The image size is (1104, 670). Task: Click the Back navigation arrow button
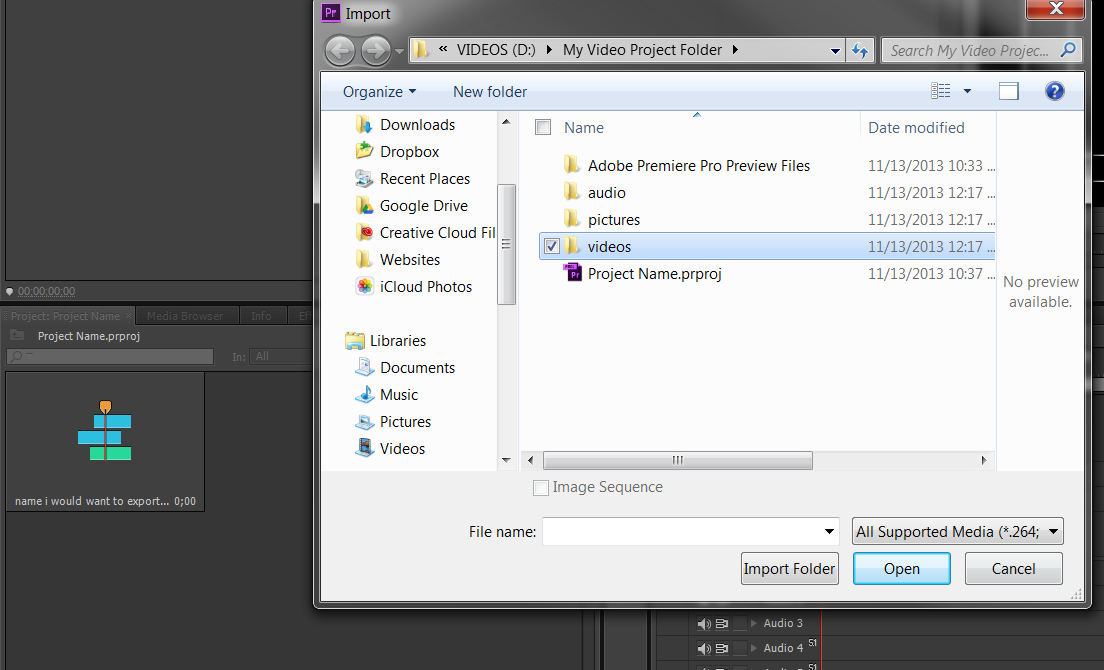[340, 50]
